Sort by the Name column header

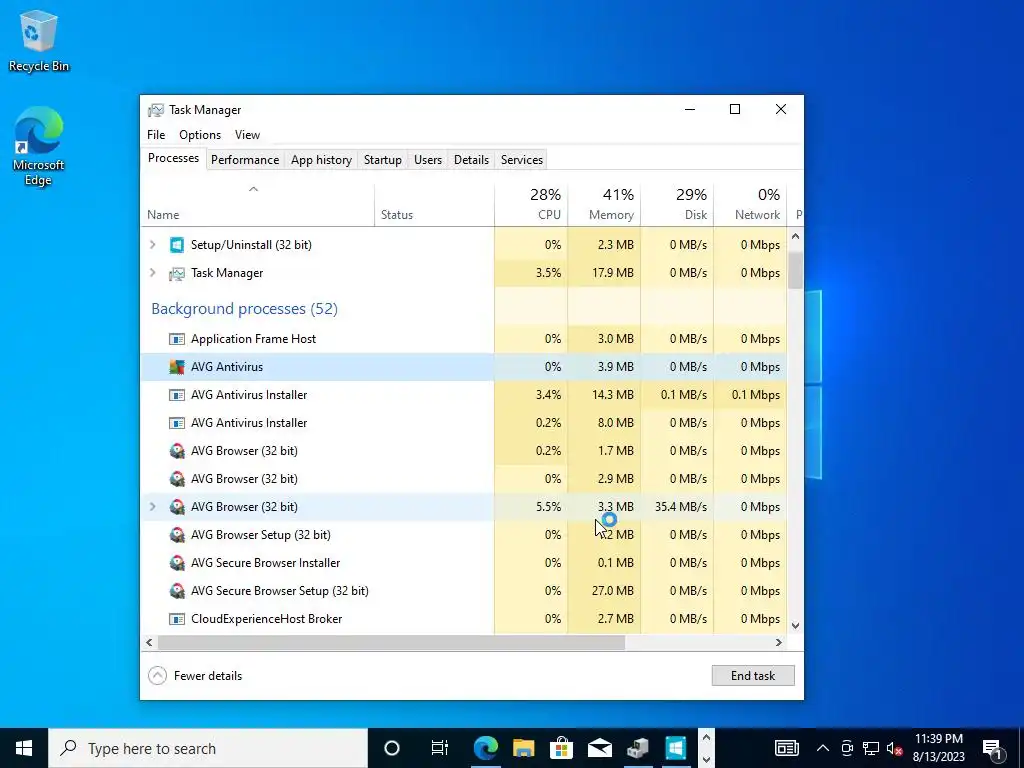click(257, 204)
